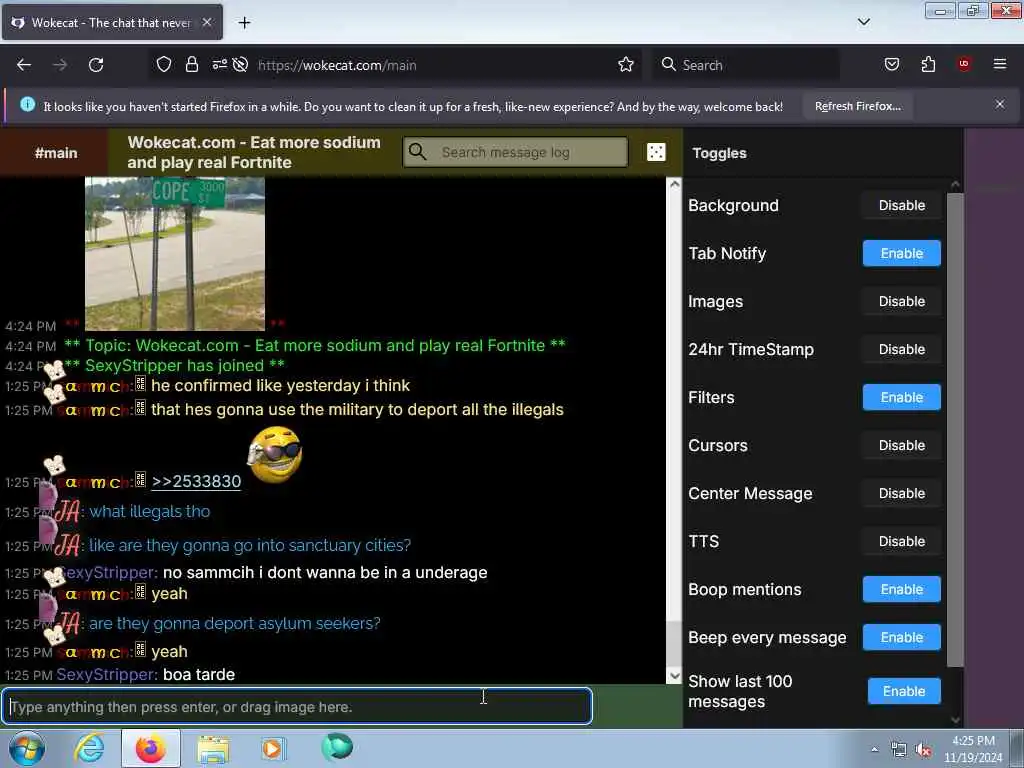Open a new browser tab with plus
This screenshot has height=768, width=1024.
(244, 23)
